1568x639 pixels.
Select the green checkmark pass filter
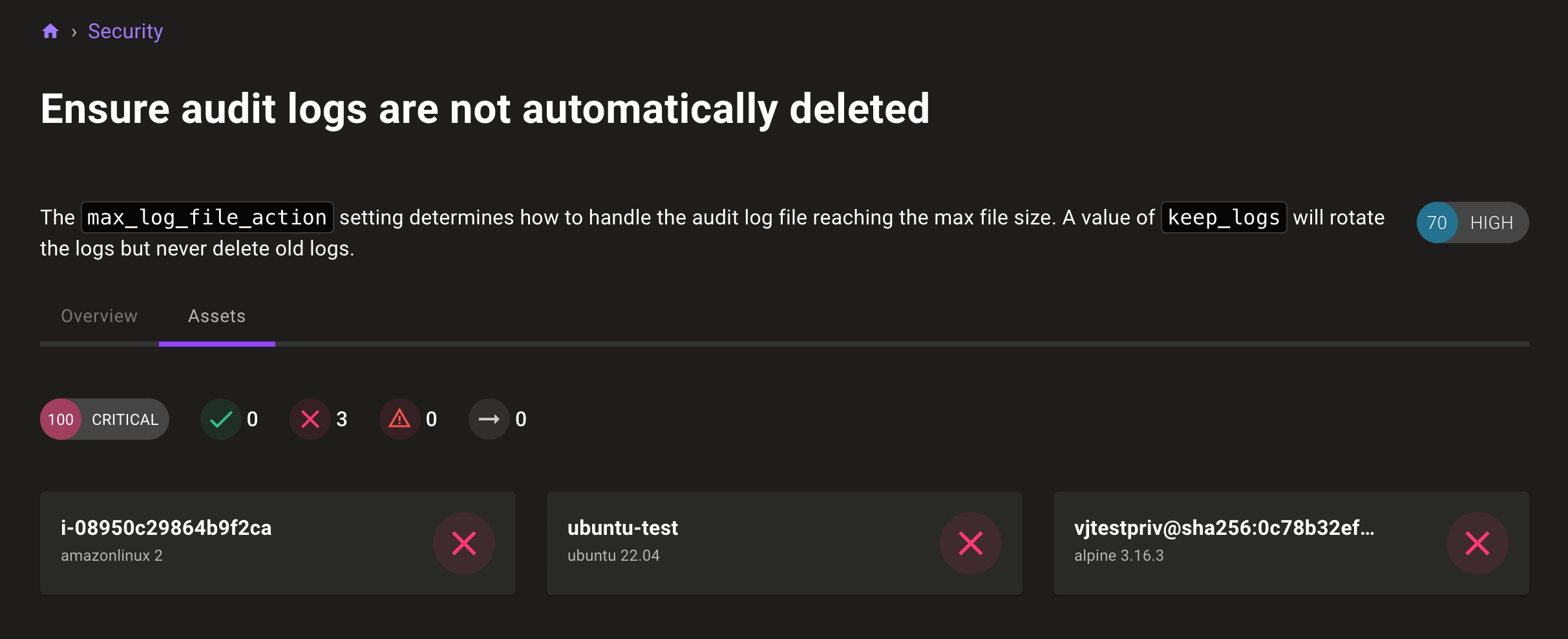[x=221, y=419]
